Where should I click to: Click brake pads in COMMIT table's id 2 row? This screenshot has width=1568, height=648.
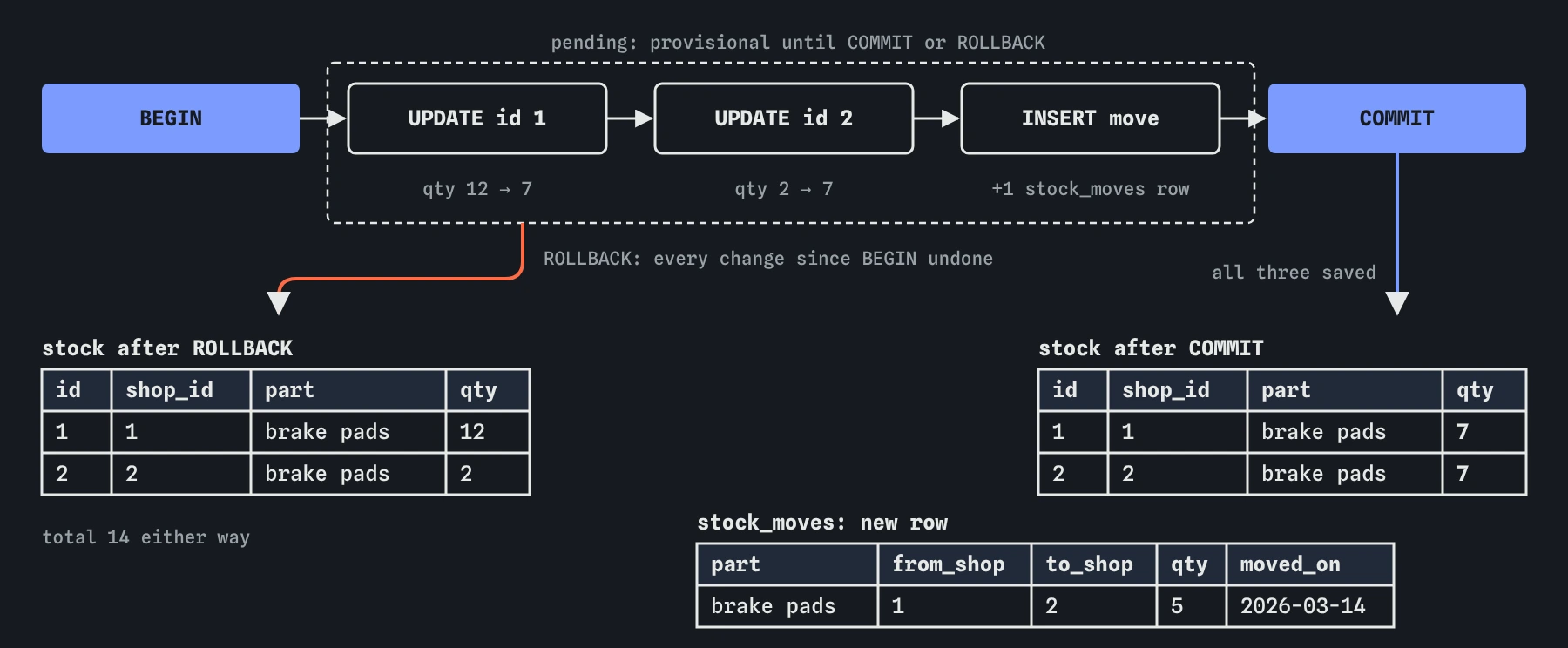[x=1345, y=474]
